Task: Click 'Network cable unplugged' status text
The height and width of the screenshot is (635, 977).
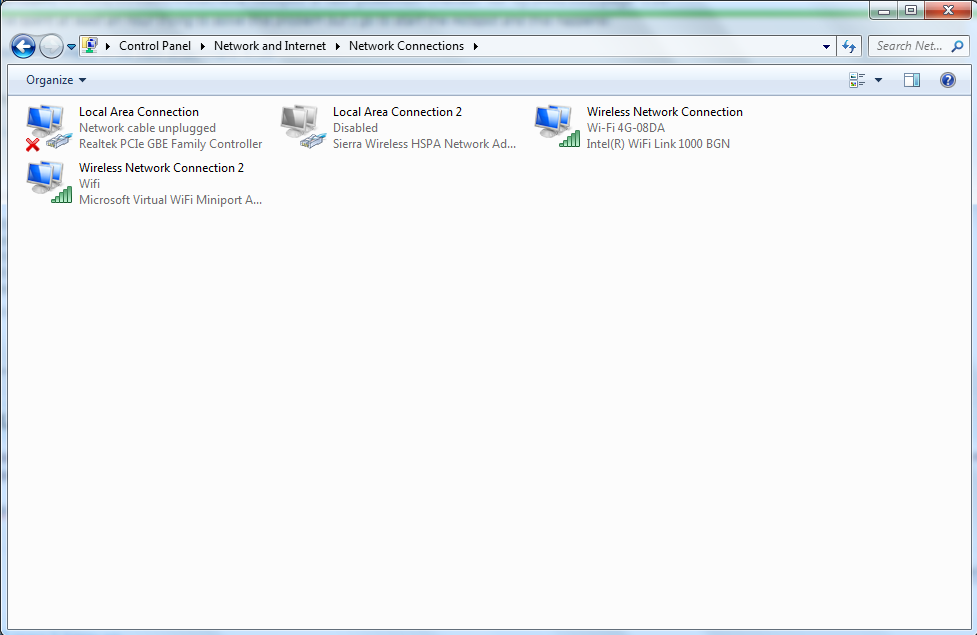Action: (x=147, y=128)
